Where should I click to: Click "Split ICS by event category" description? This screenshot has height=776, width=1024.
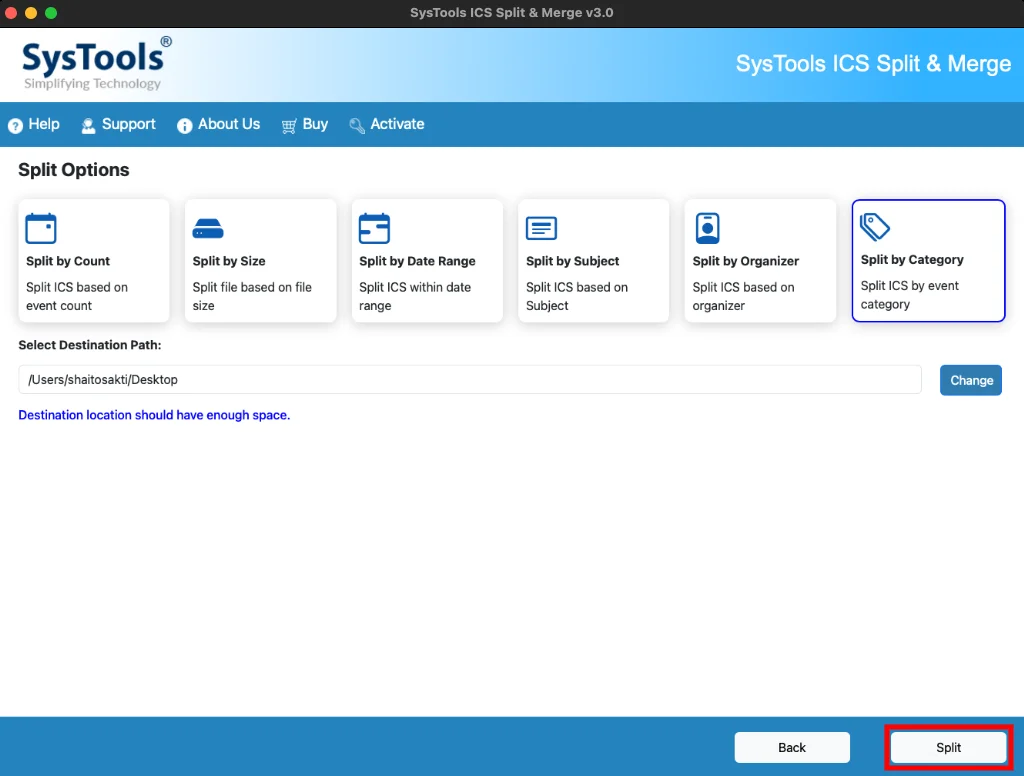[x=910, y=295]
